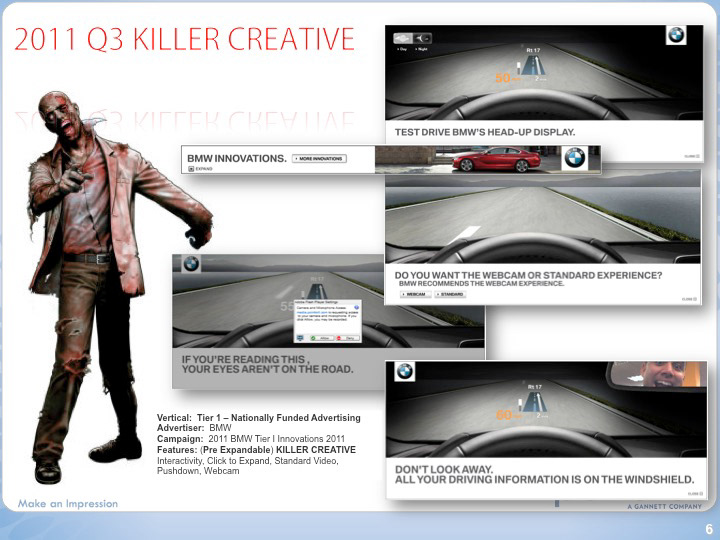
Task: Click 'Features: (Pre Expandable) KILLER CREATIVE' line
Action: [x=256, y=450]
